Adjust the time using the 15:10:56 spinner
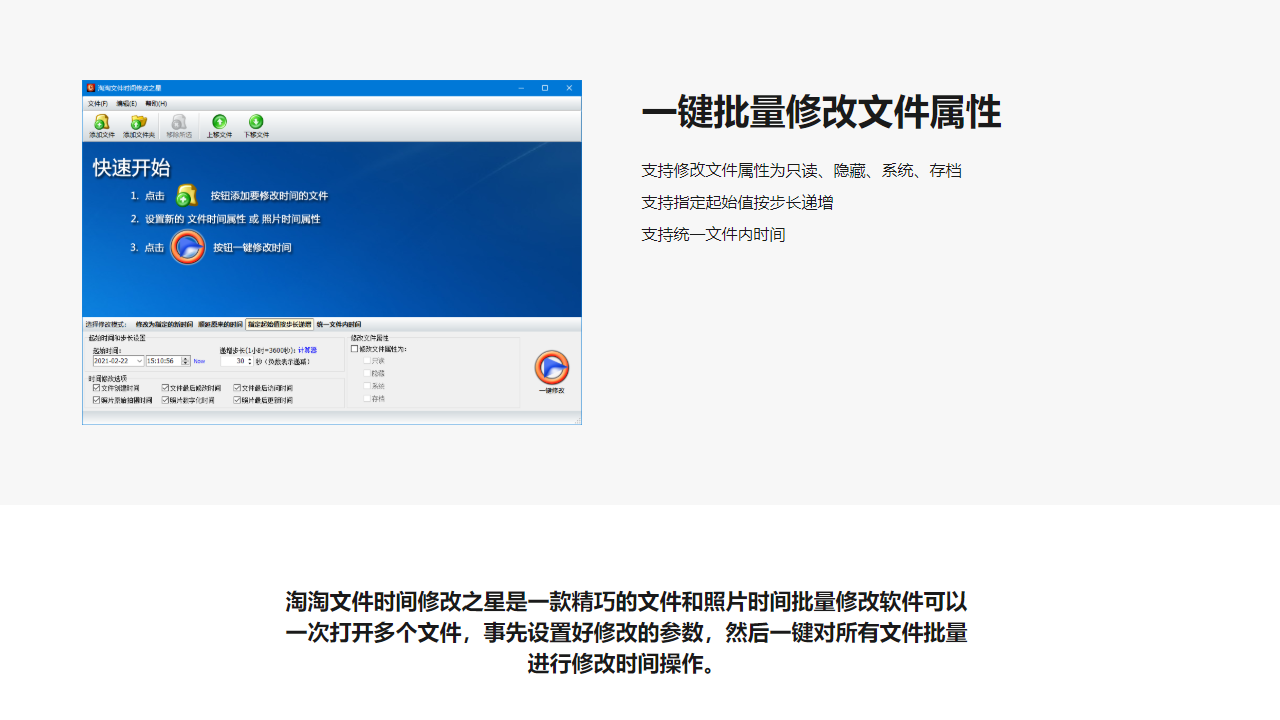Viewport: 1280px width, 720px height. (x=185, y=361)
